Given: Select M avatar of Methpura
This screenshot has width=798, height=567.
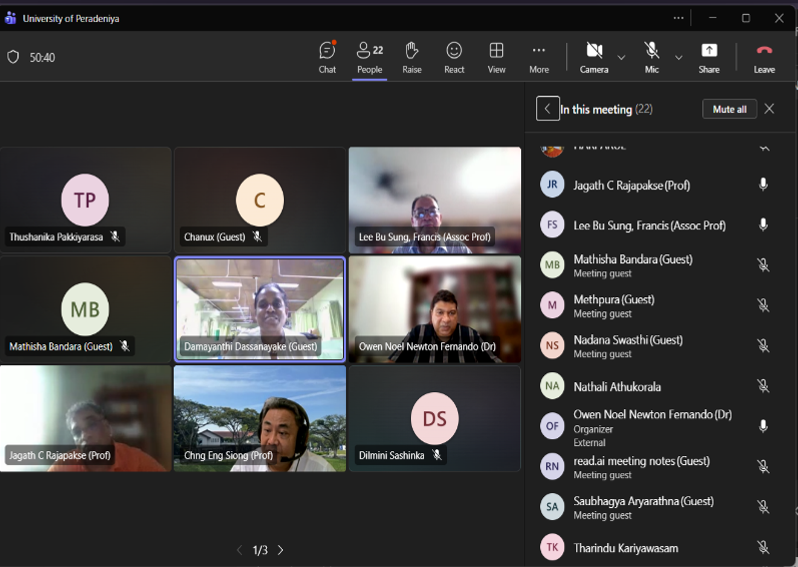Looking at the screenshot, I should (552, 305).
